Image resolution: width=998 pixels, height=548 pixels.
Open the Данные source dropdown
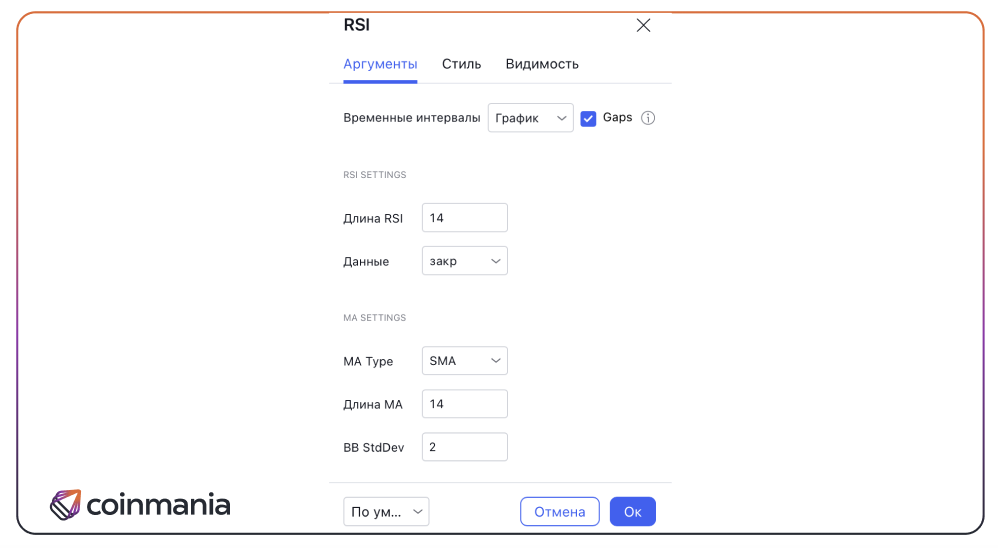(465, 261)
